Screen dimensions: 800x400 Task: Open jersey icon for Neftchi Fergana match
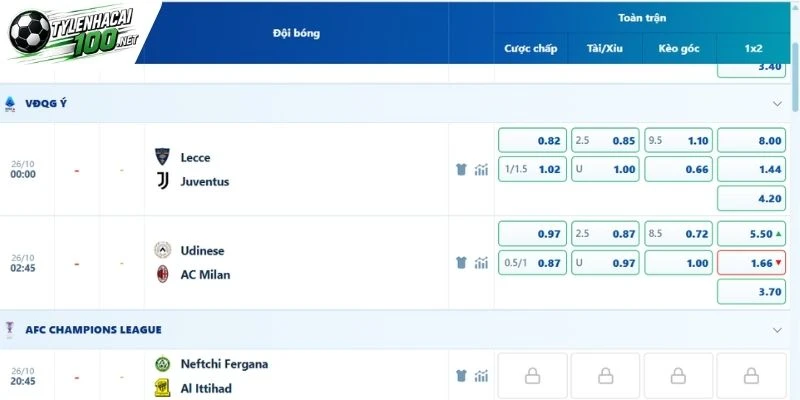(x=461, y=376)
